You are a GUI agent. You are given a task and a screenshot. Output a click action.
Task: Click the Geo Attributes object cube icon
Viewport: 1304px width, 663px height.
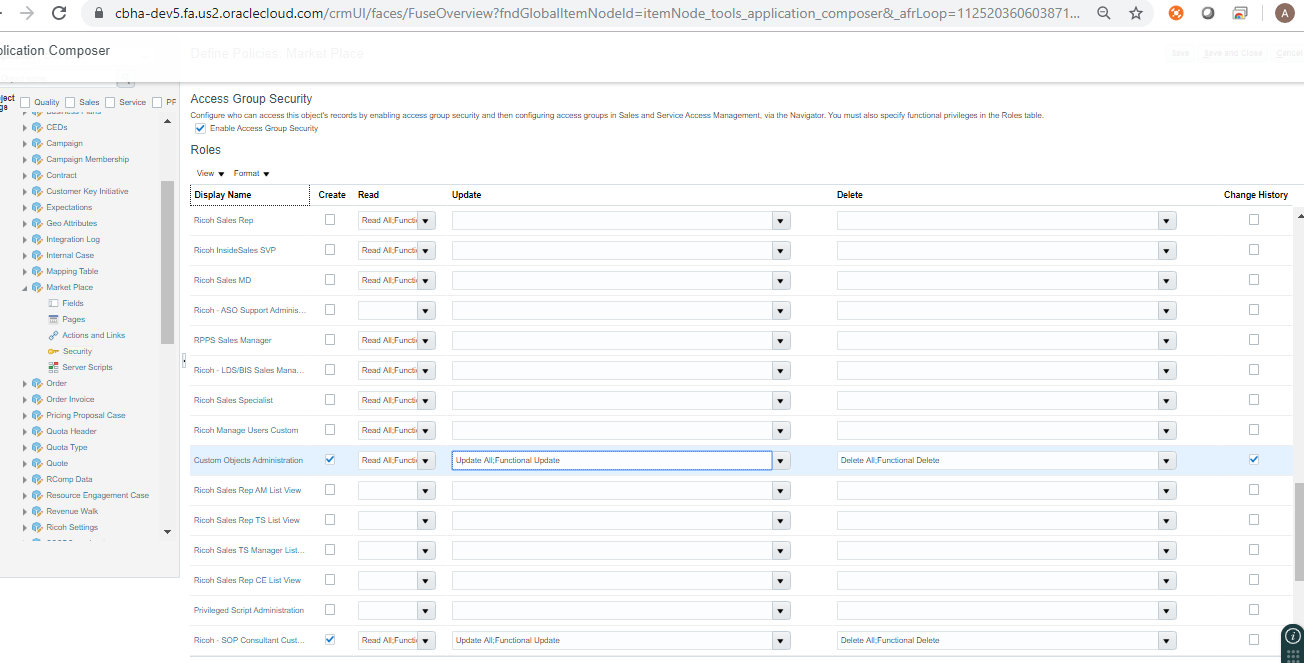[37, 223]
